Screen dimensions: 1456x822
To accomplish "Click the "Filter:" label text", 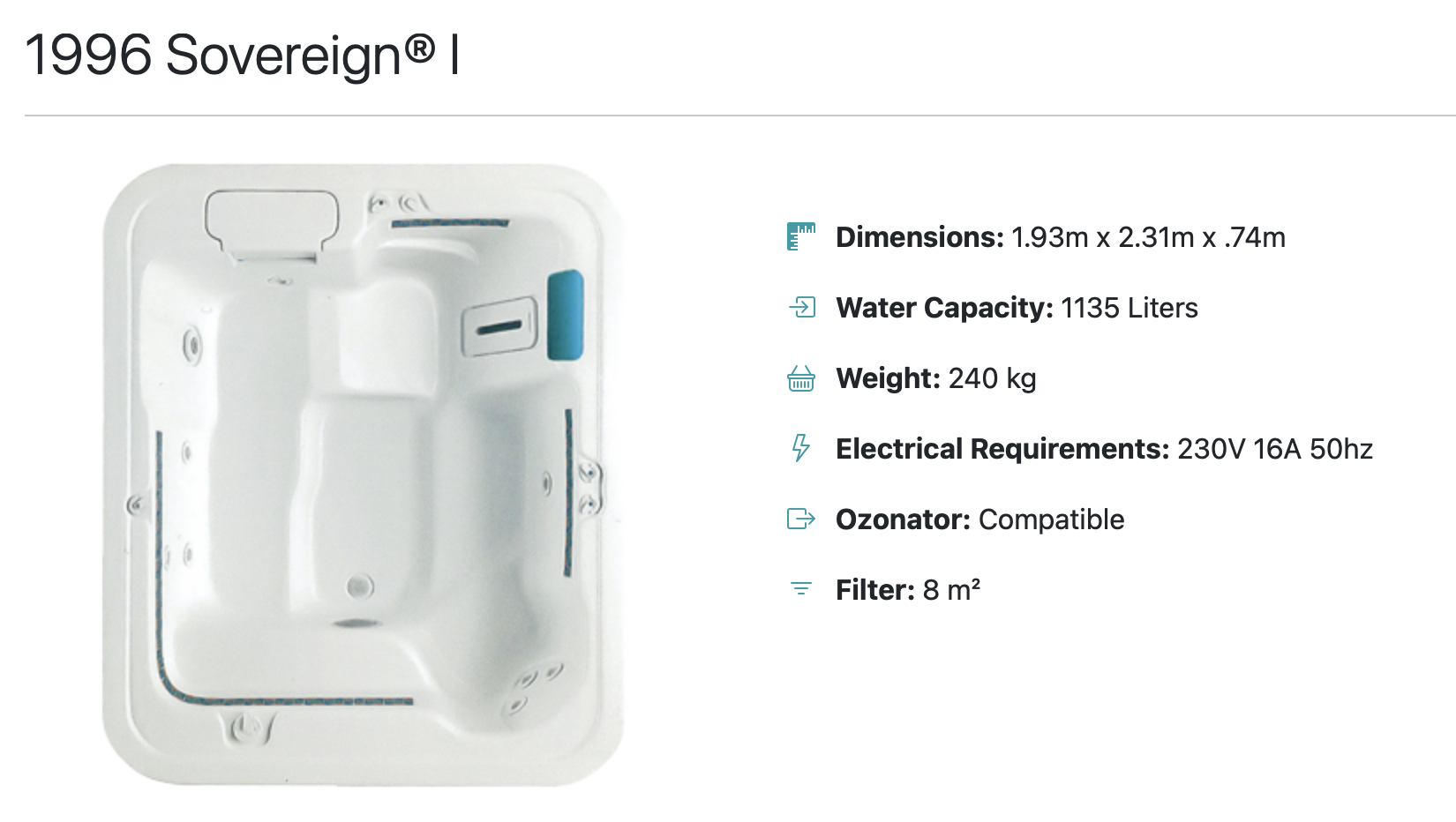I will pyautogui.click(x=874, y=590).
